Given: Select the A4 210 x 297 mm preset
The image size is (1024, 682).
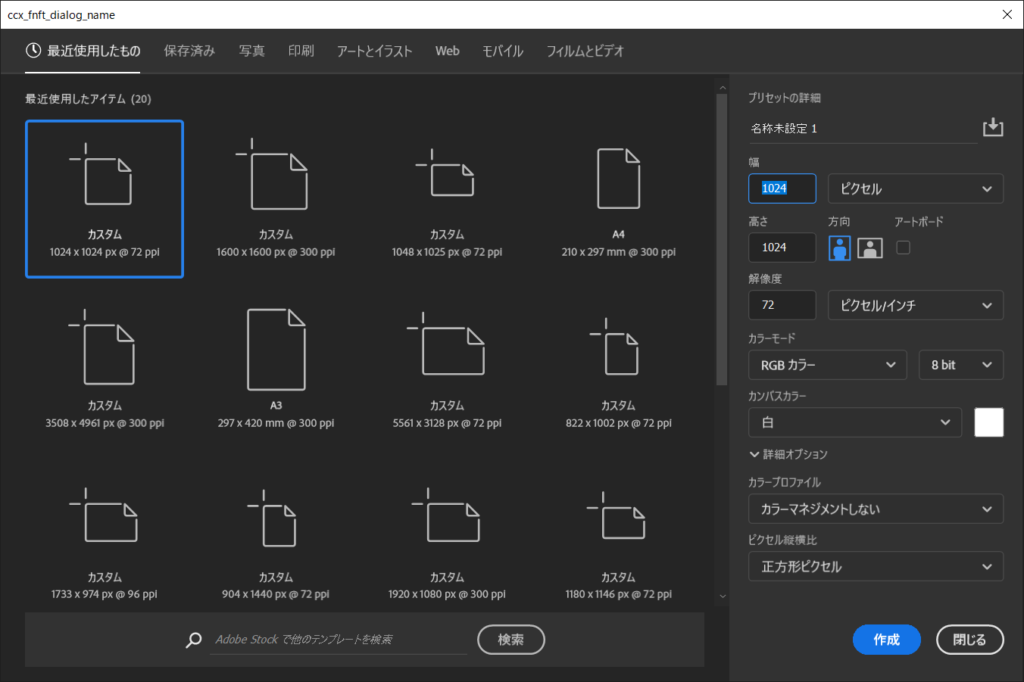Looking at the screenshot, I should point(617,204).
